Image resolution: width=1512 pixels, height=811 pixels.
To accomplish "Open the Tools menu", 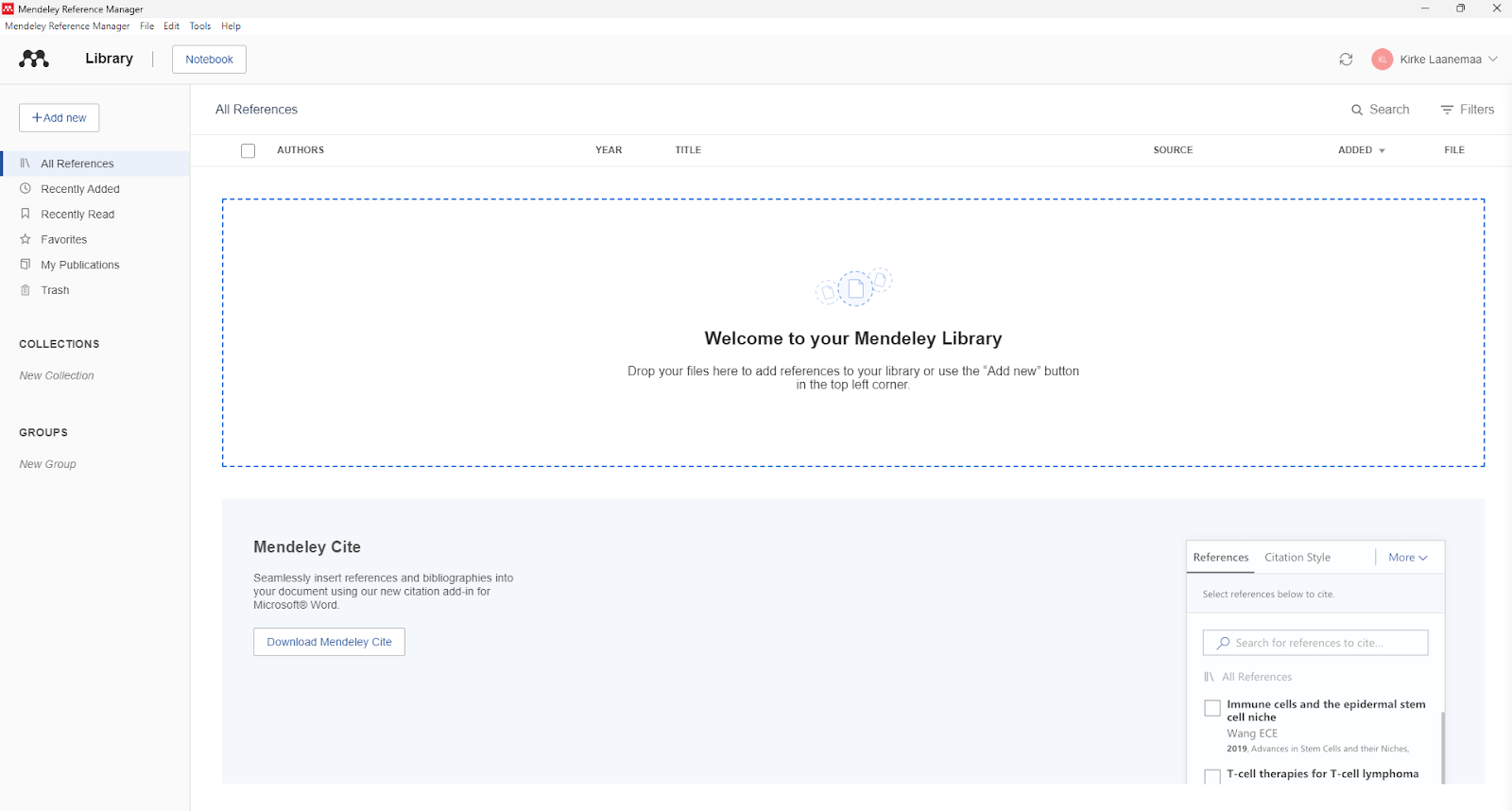I will (200, 26).
